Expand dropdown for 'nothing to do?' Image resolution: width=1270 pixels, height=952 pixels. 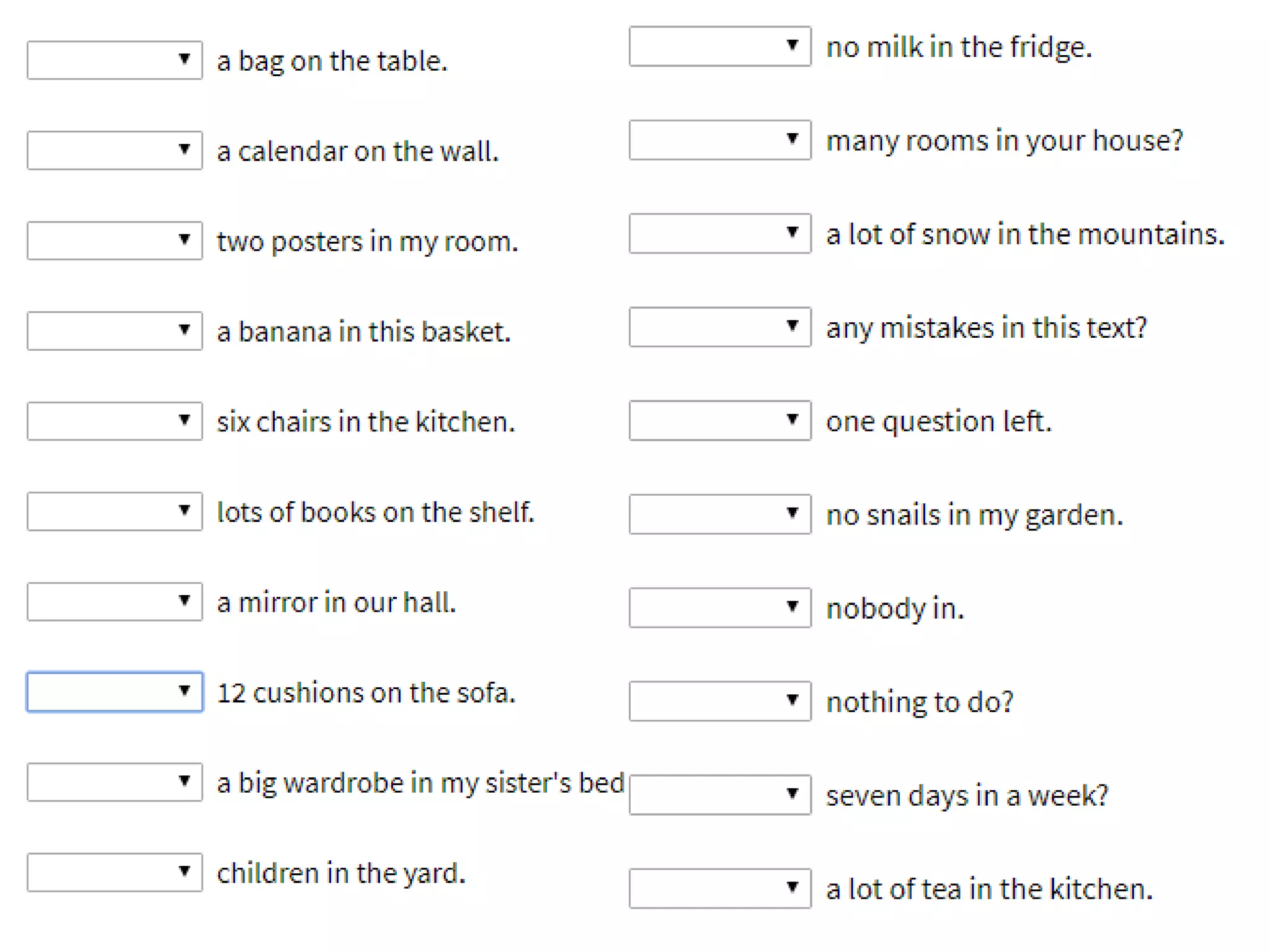pos(720,701)
